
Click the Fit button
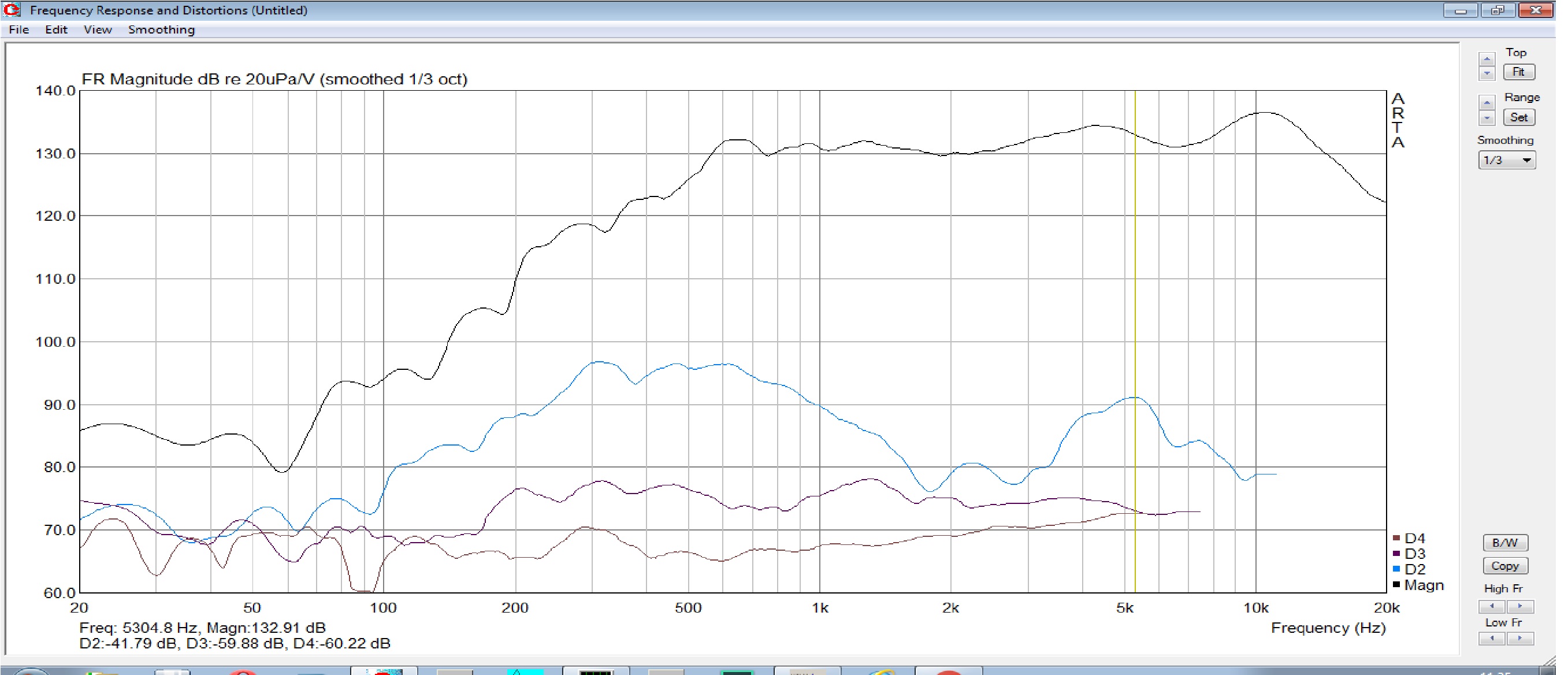(x=1519, y=72)
